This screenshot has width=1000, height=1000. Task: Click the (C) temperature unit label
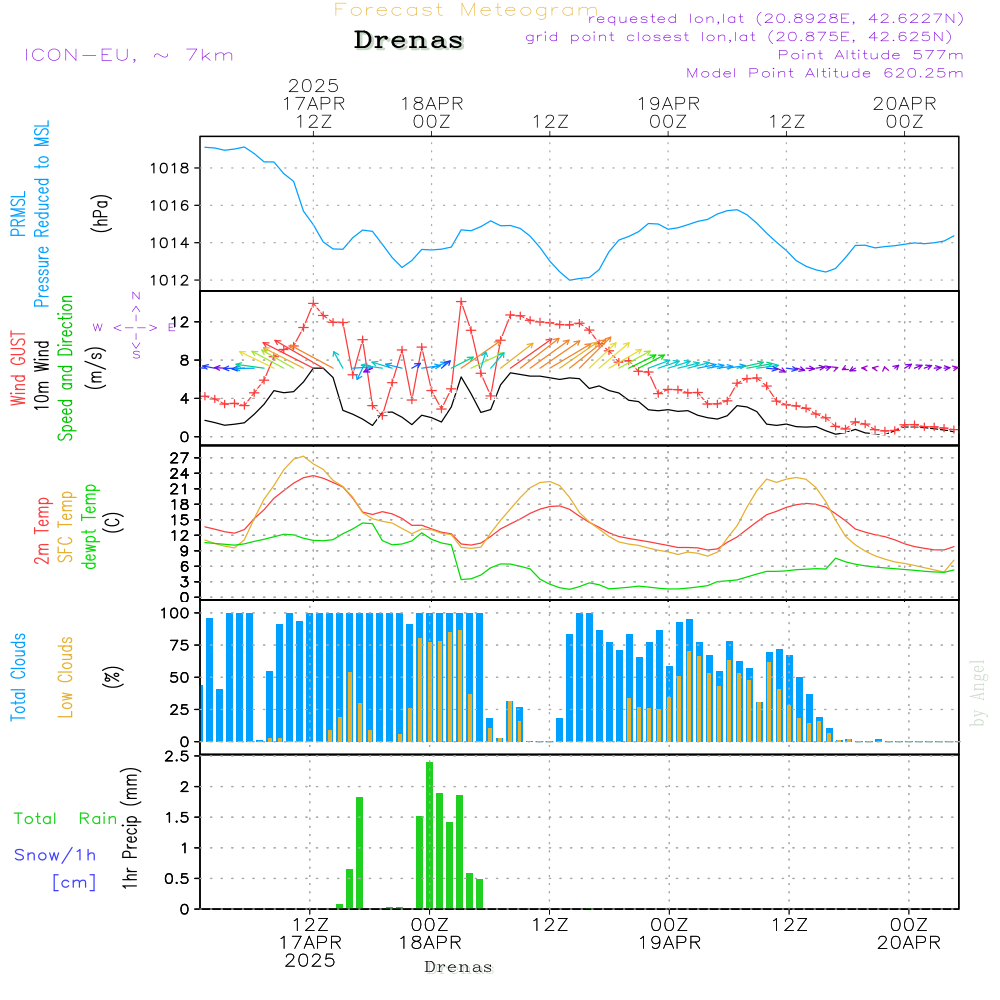tap(113, 523)
